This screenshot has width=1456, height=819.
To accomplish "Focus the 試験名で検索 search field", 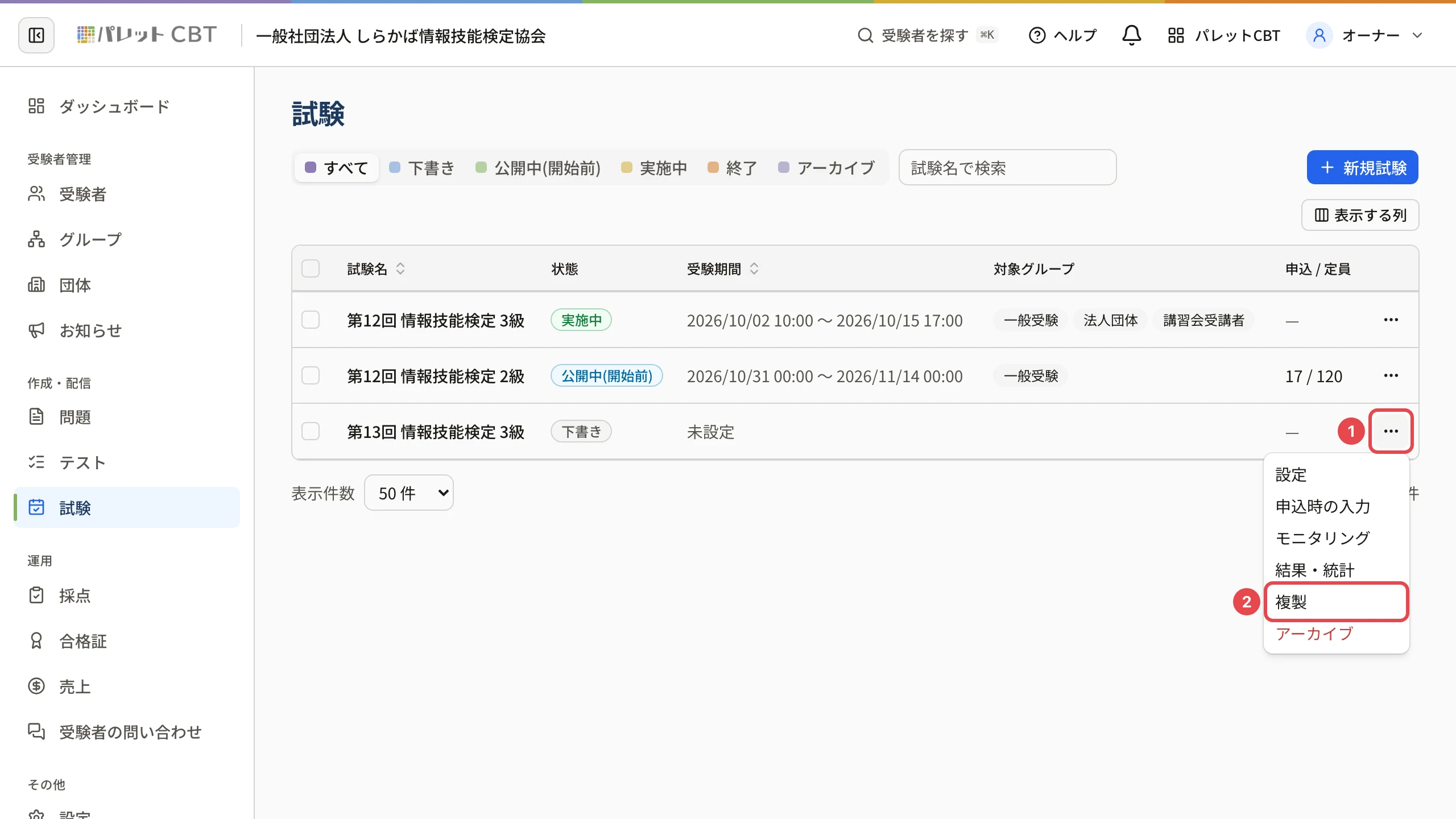I will click(1007, 168).
